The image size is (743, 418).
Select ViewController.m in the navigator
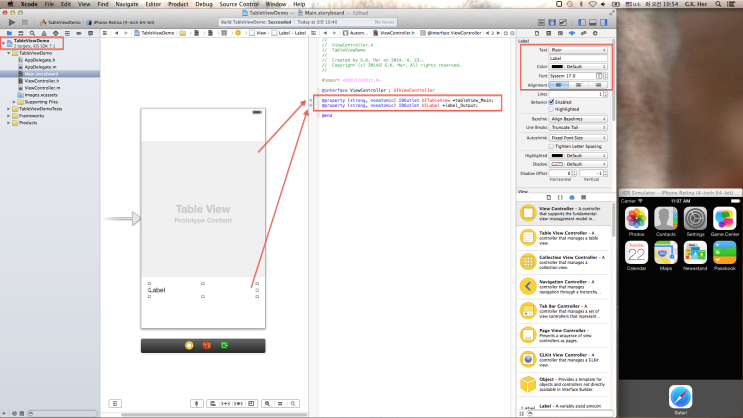[x=42, y=88]
